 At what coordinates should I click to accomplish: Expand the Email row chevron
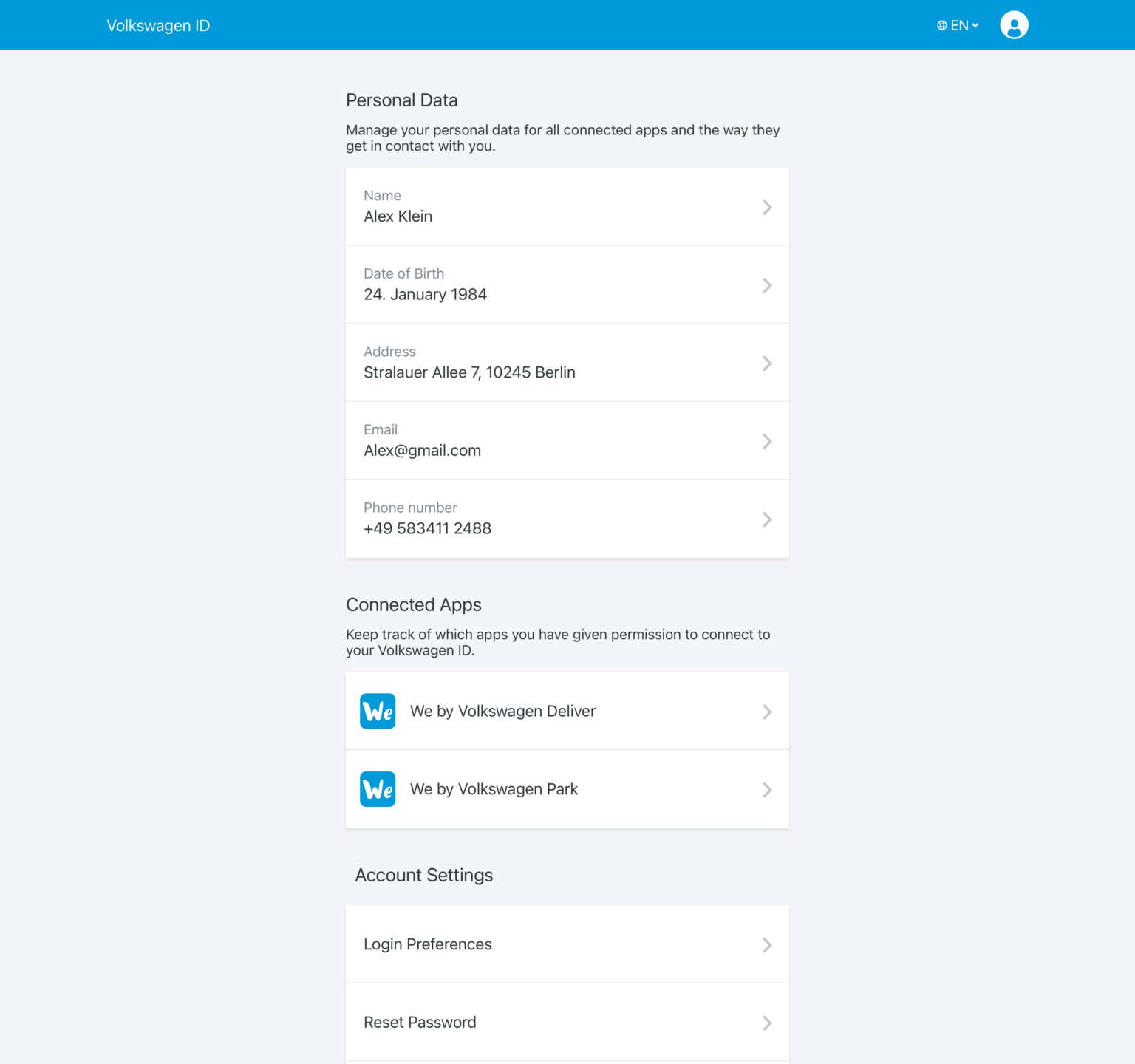[x=767, y=442]
